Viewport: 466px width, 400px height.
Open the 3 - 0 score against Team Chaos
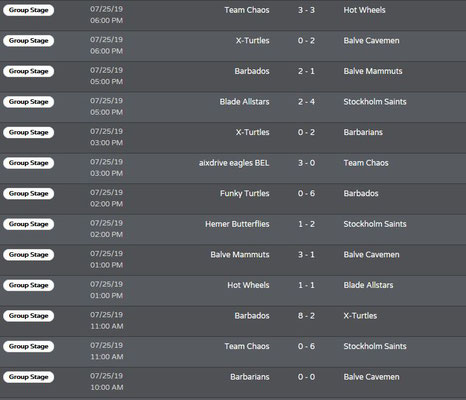[306, 163]
